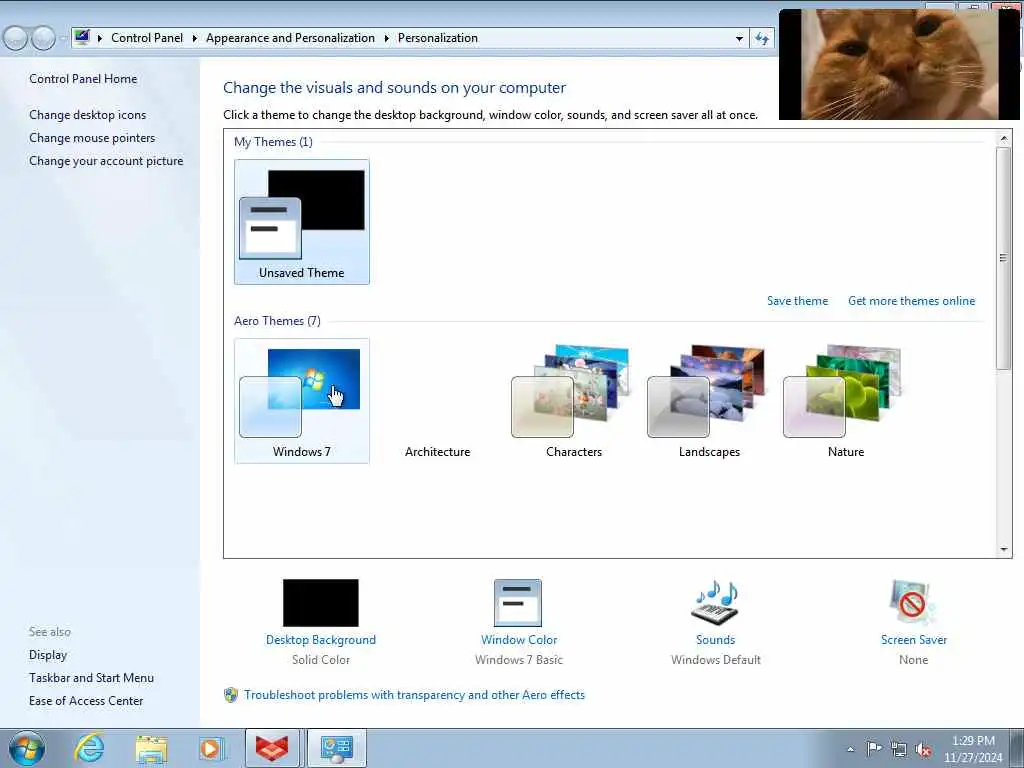Viewport: 1024px width, 768px height.
Task: Launch Internet Explorer from taskbar
Action: (x=89, y=748)
